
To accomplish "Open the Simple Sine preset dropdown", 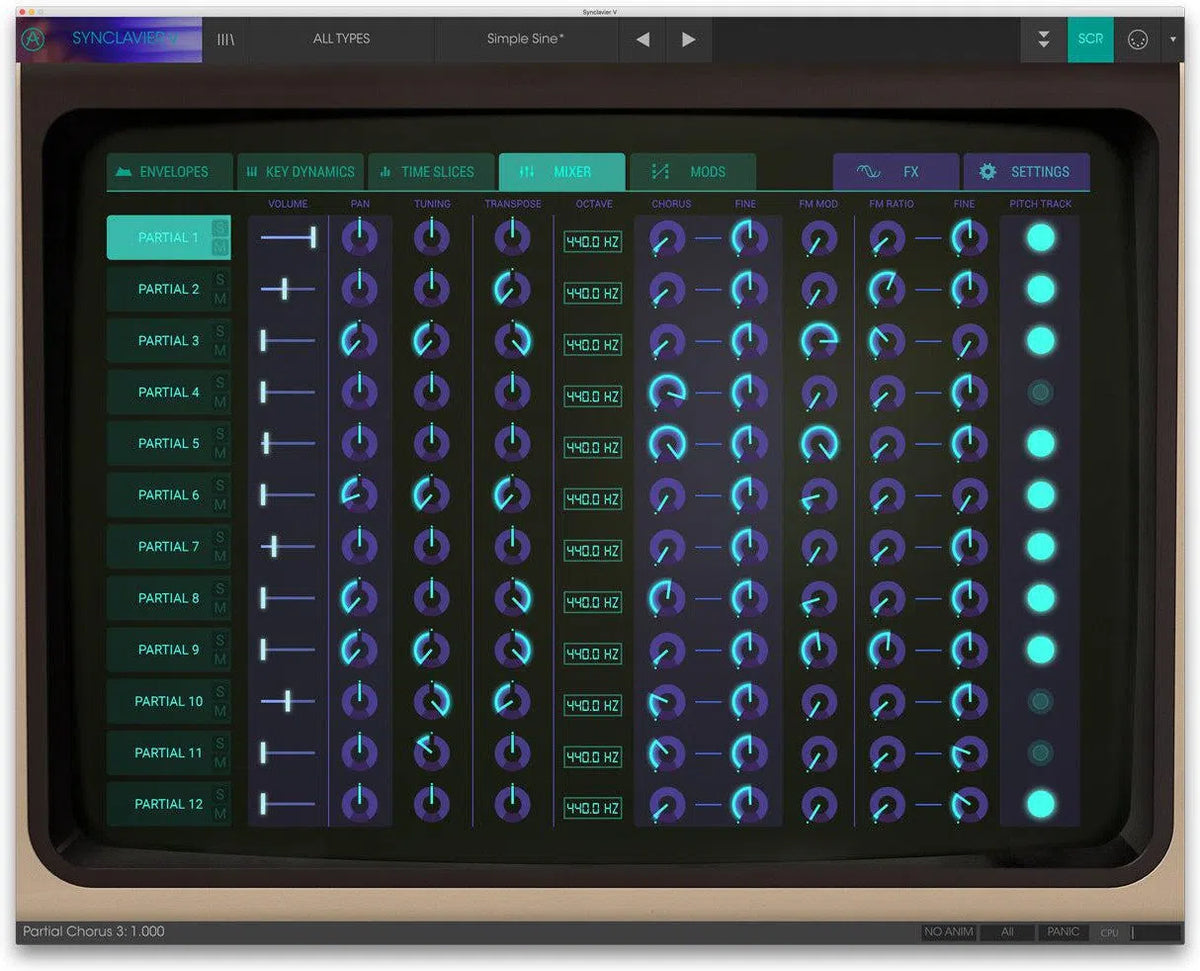I will (x=525, y=39).
